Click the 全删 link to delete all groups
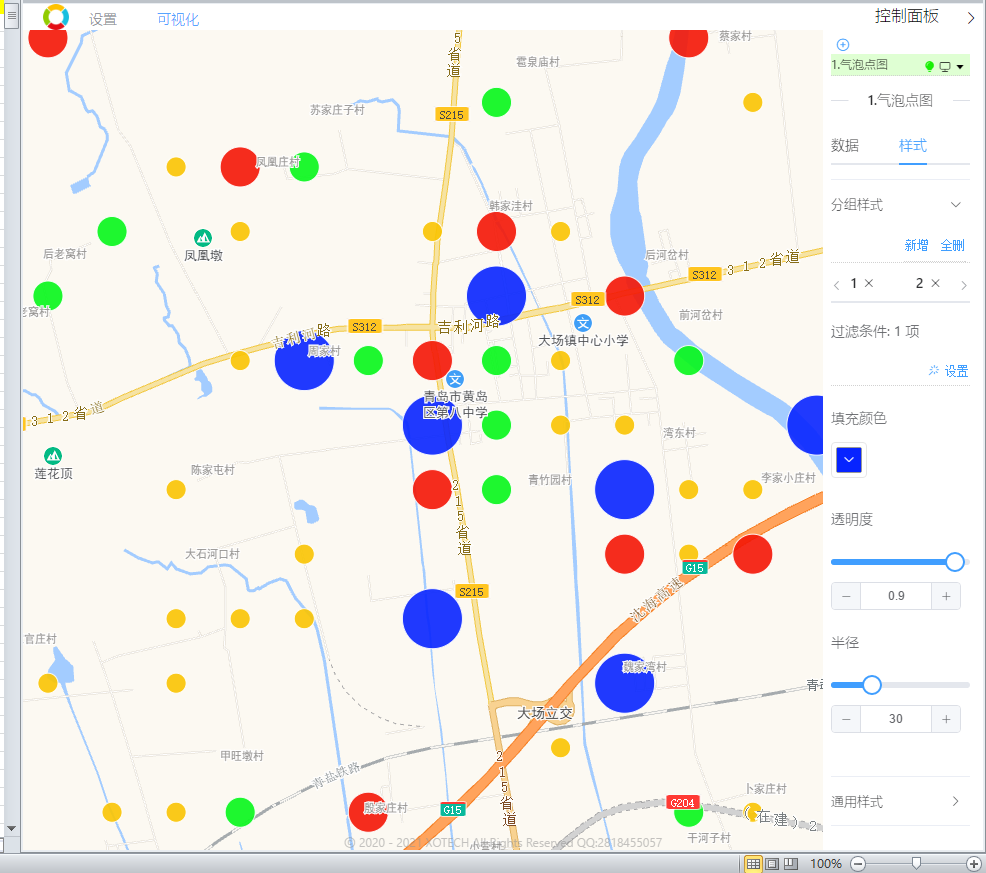 (952, 245)
